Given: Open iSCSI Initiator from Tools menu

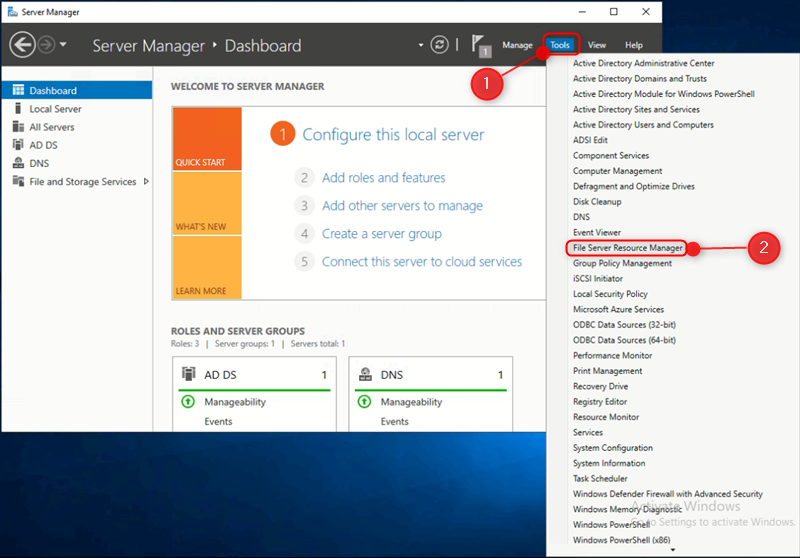Looking at the screenshot, I should tap(597, 278).
